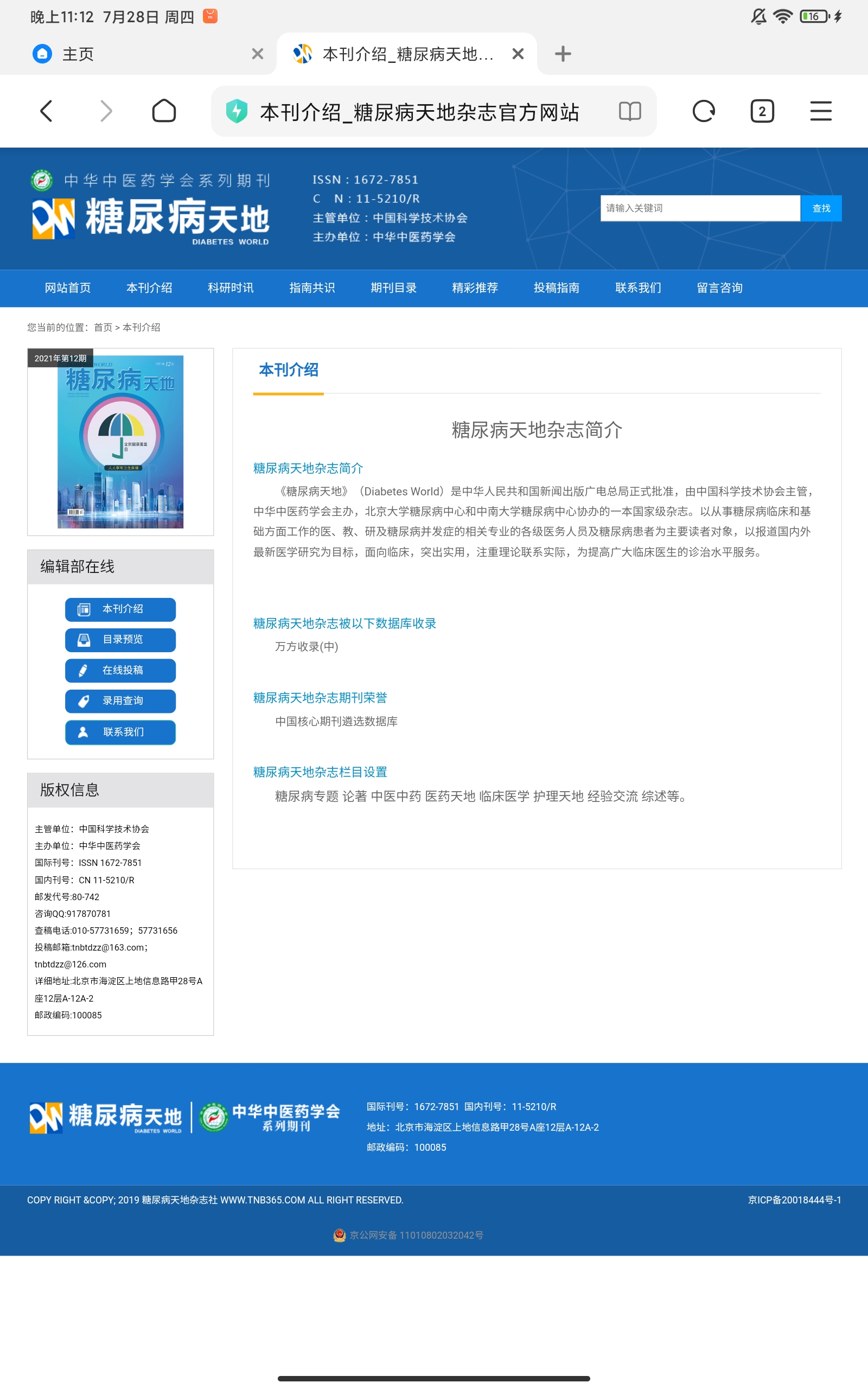Open the browser hamburger menu
Screen dimensions: 868x1389
click(x=820, y=111)
